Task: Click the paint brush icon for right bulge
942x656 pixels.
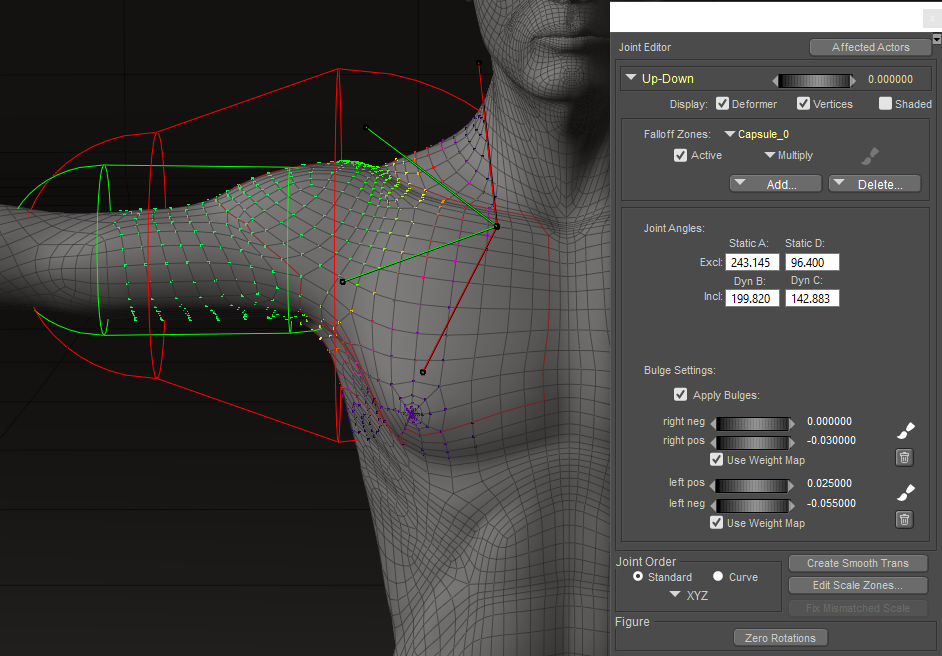Action: 904,431
